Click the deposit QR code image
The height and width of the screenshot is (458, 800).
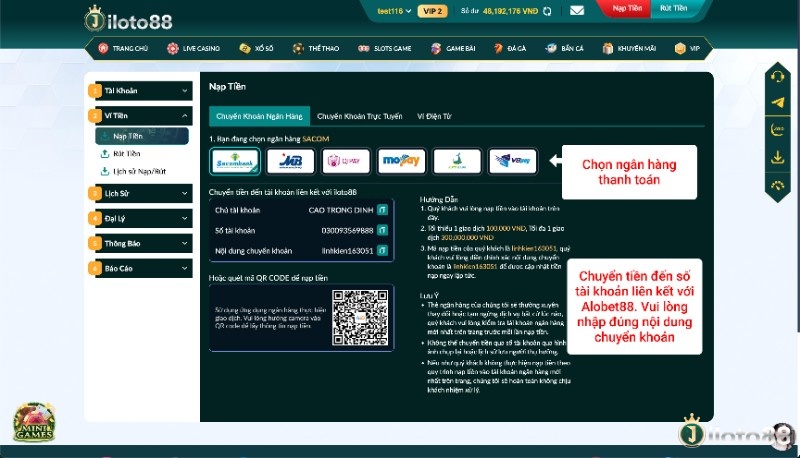360,318
